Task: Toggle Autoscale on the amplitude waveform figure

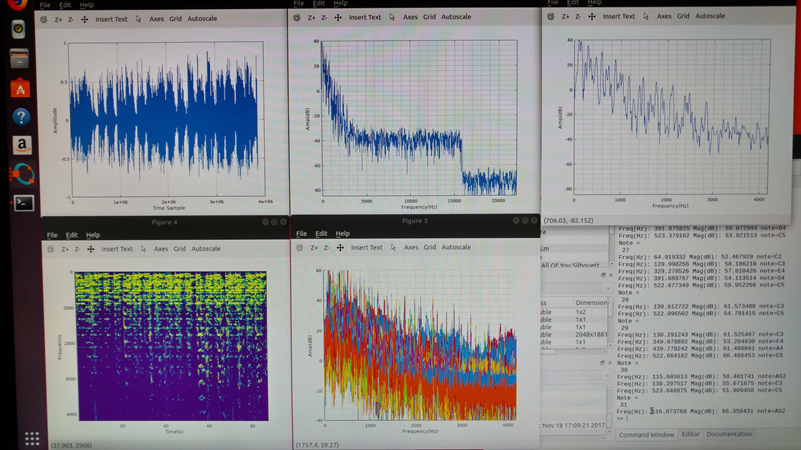Action: pyautogui.click(x=202, y=19)
